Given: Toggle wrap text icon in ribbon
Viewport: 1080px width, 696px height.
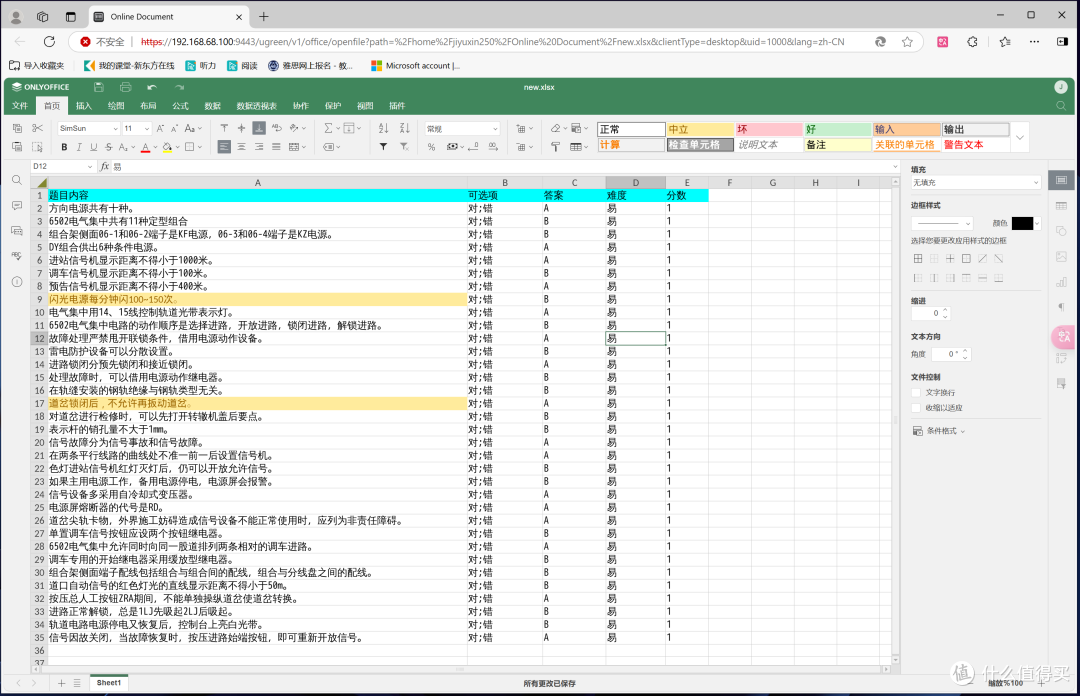Looking at the screenshot, I should (x=277, y=128).
